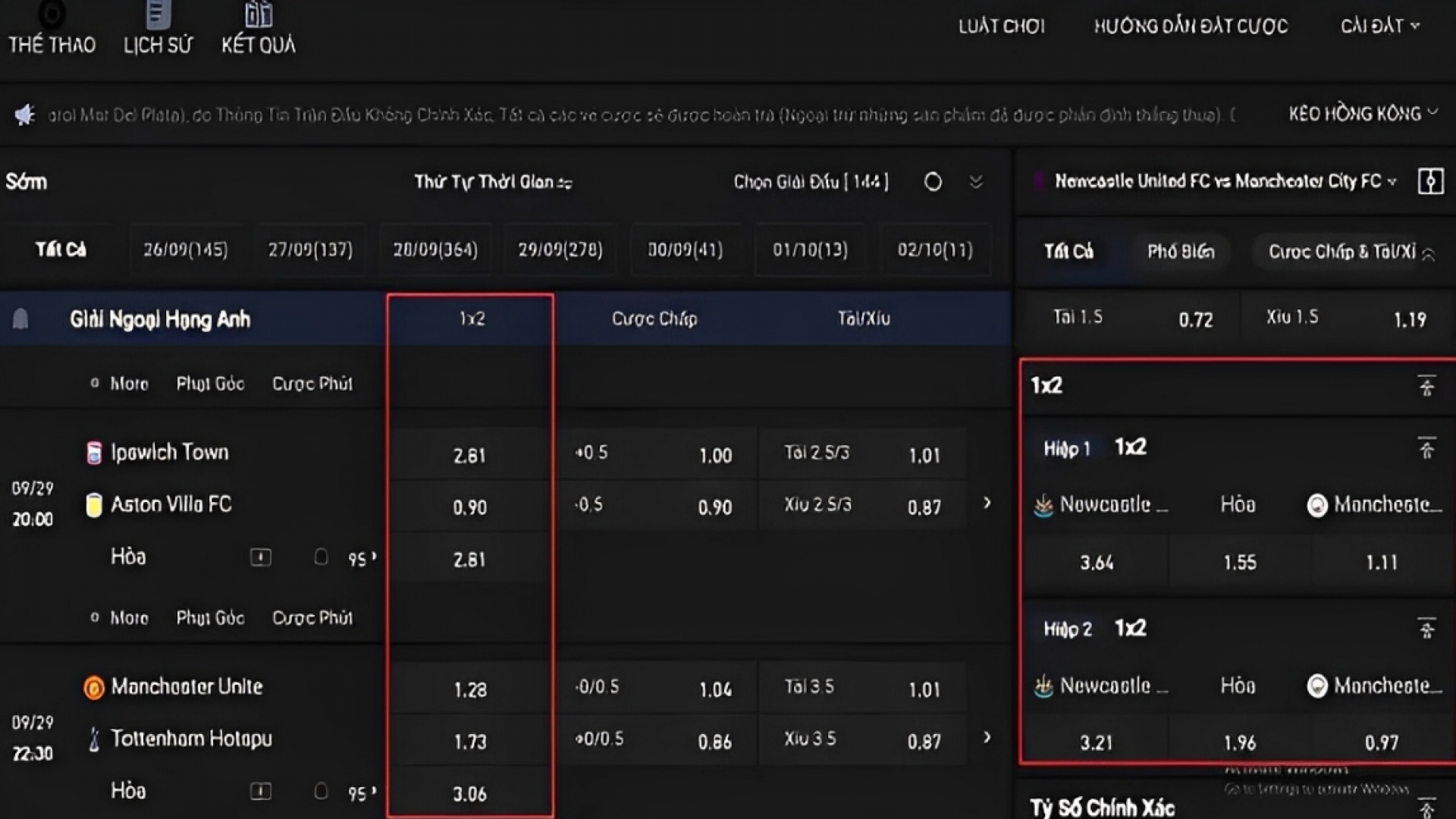Toggle the More option above Ipswich Town
Screen dimensions: 1456x819
[x=120, y=384]
